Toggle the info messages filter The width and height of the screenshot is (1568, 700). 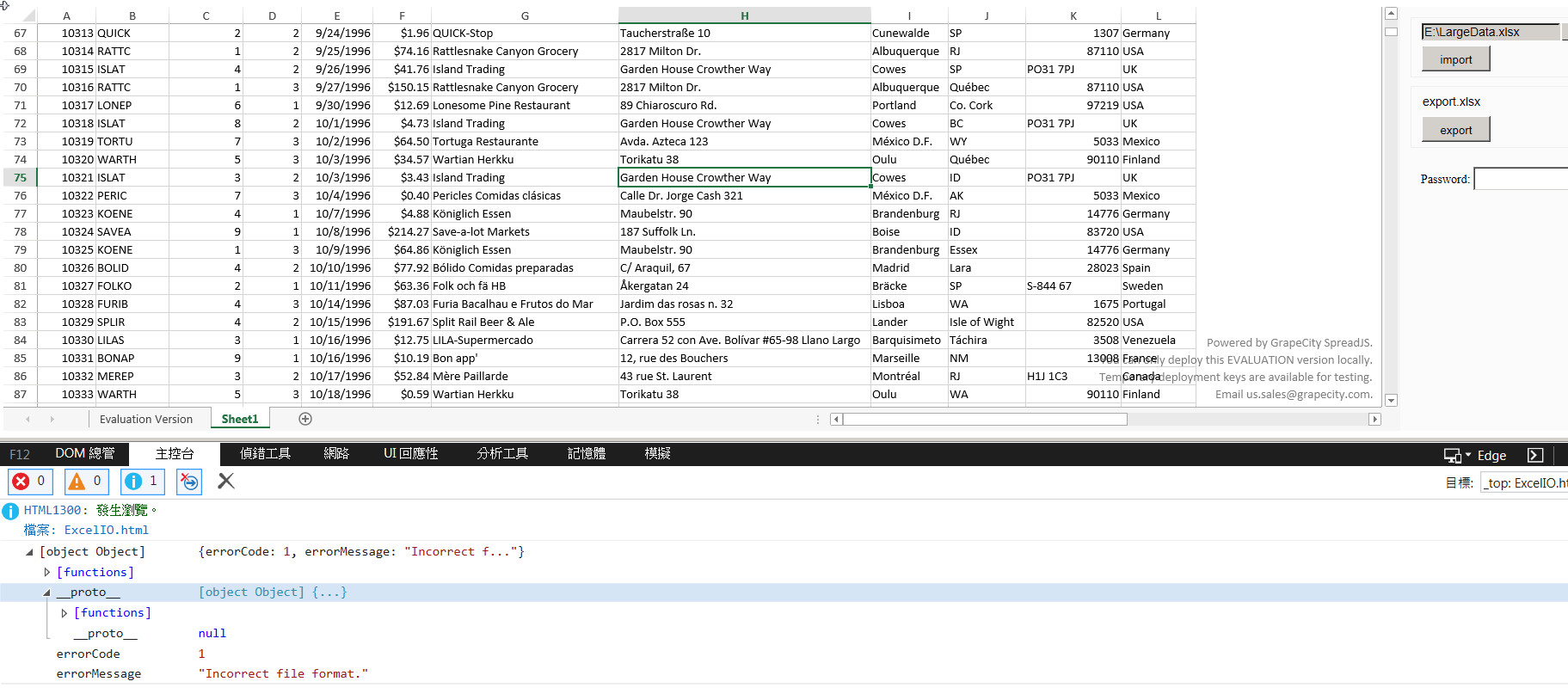pyautogui.click(x=143, y=482)
